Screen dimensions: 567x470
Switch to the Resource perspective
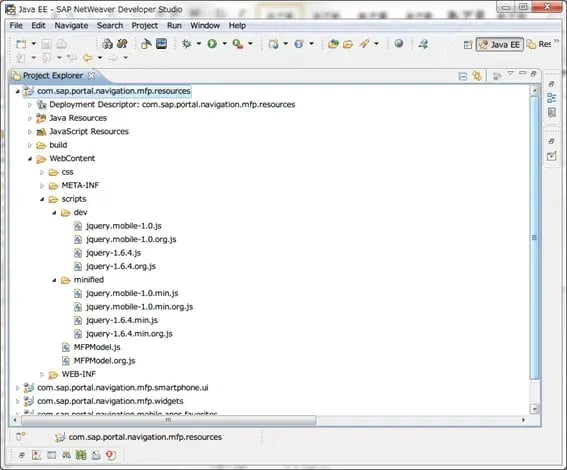pos(539,44)
